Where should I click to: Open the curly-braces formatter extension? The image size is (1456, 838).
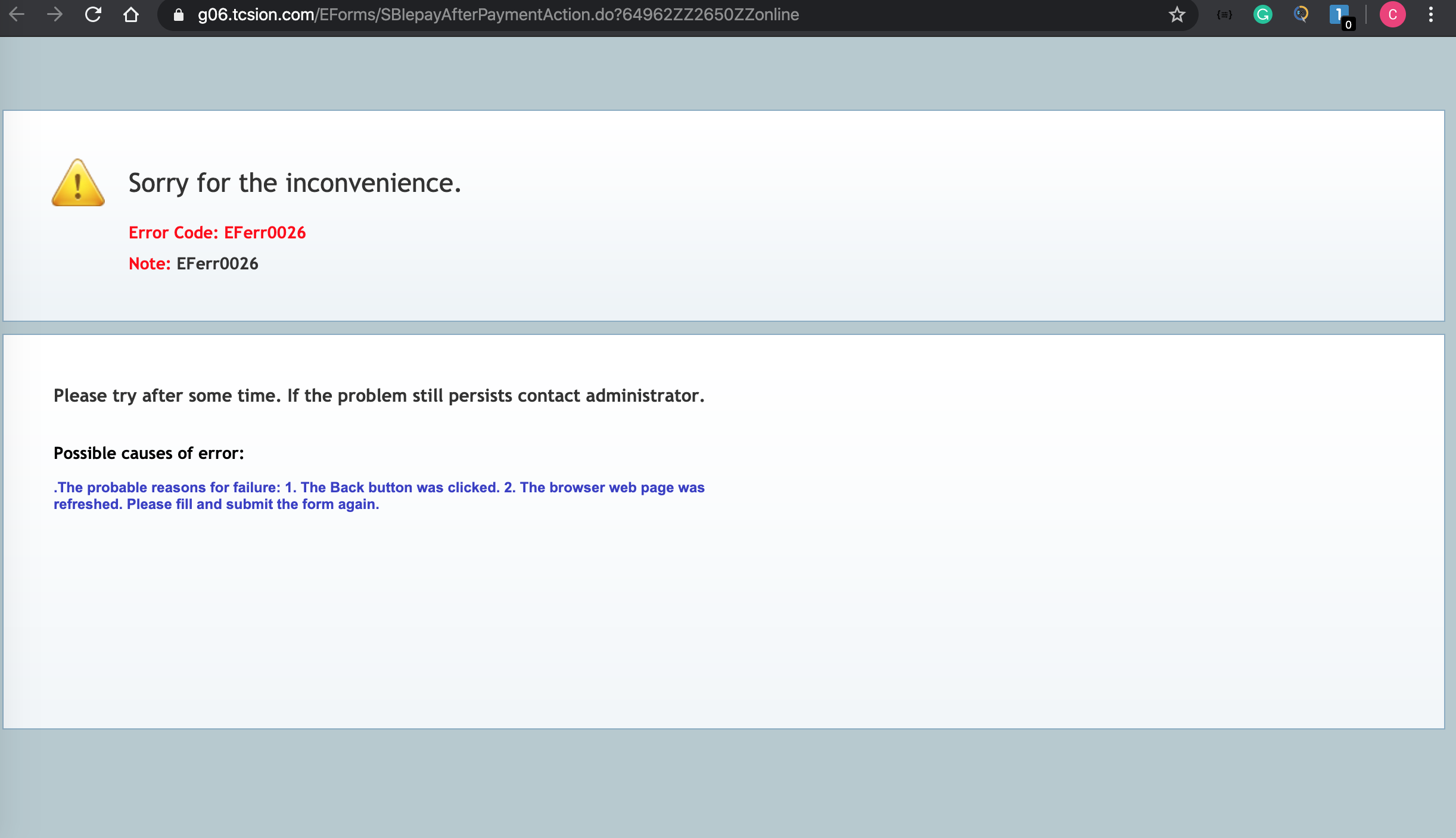pos(1225,14)
